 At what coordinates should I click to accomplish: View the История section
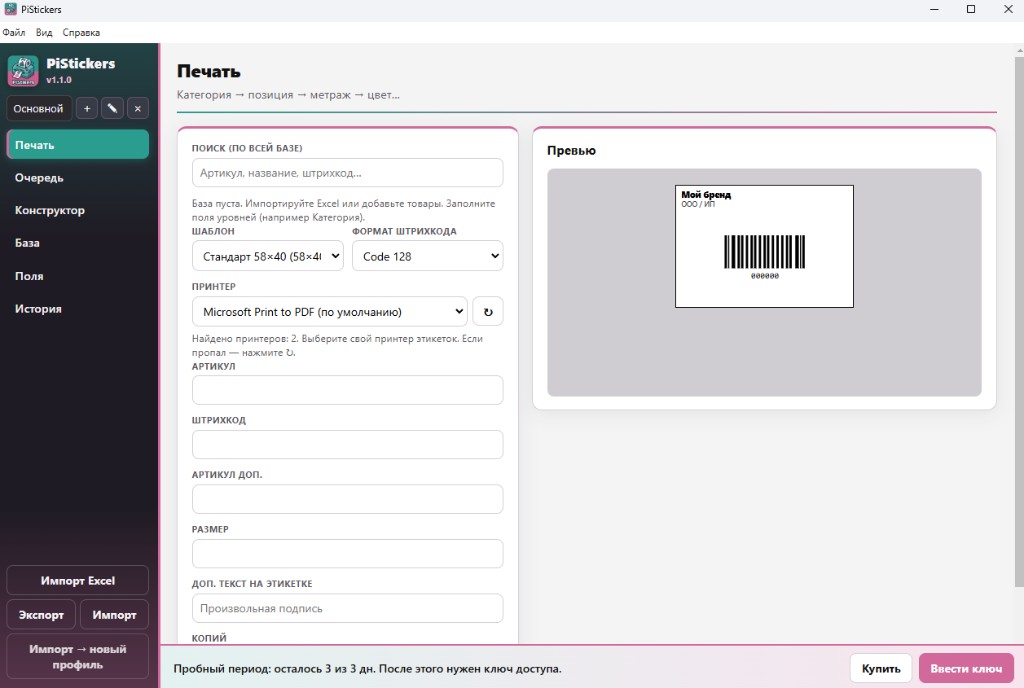[78, 309]
